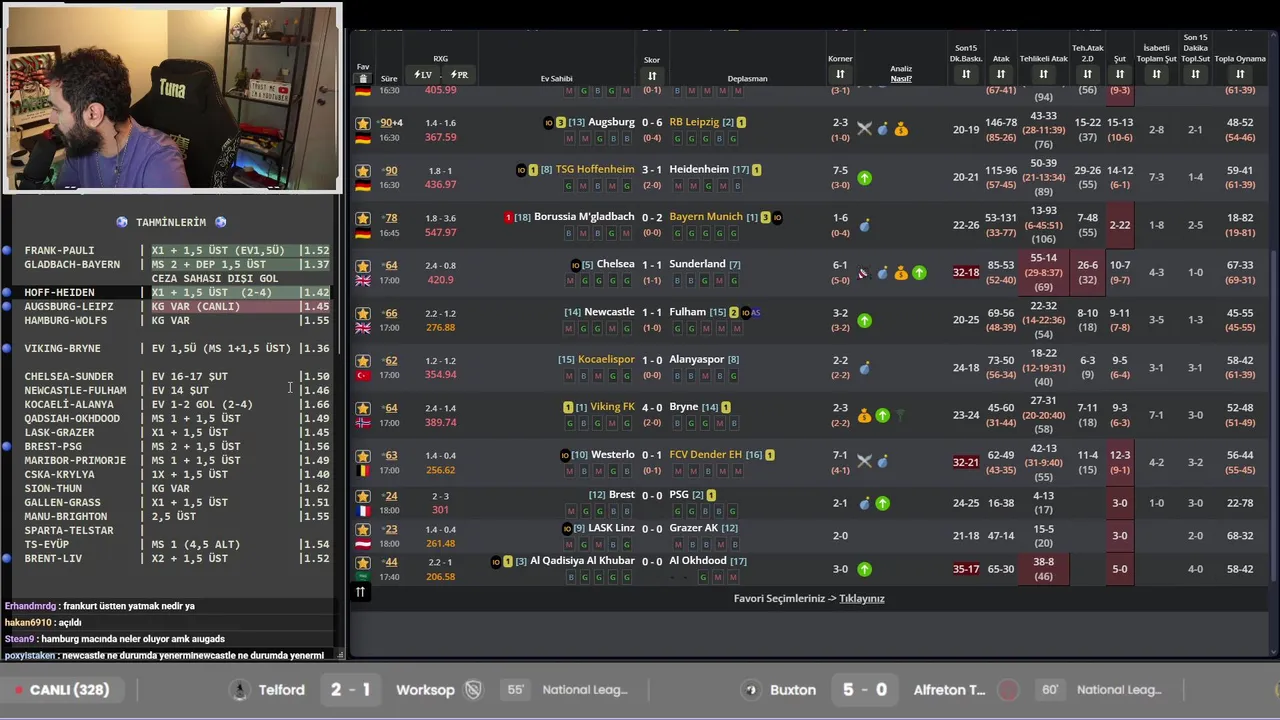1280x720 pixels.
Task: Click green up arrow in Brest row
Action: coord(883,503)
